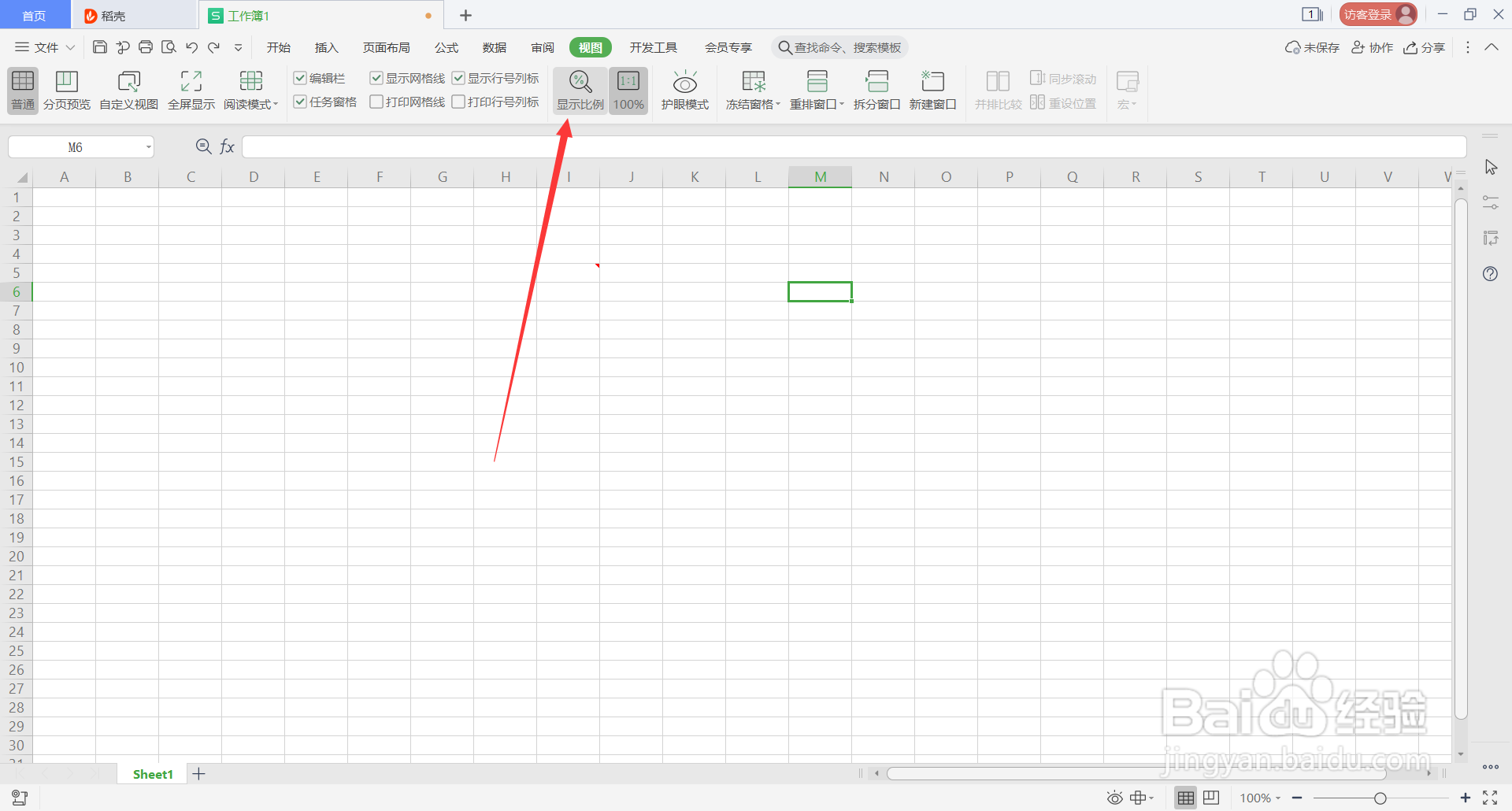Expand the quick access toolbar customize arrow
1512x811 pixels.
point(238,47)
